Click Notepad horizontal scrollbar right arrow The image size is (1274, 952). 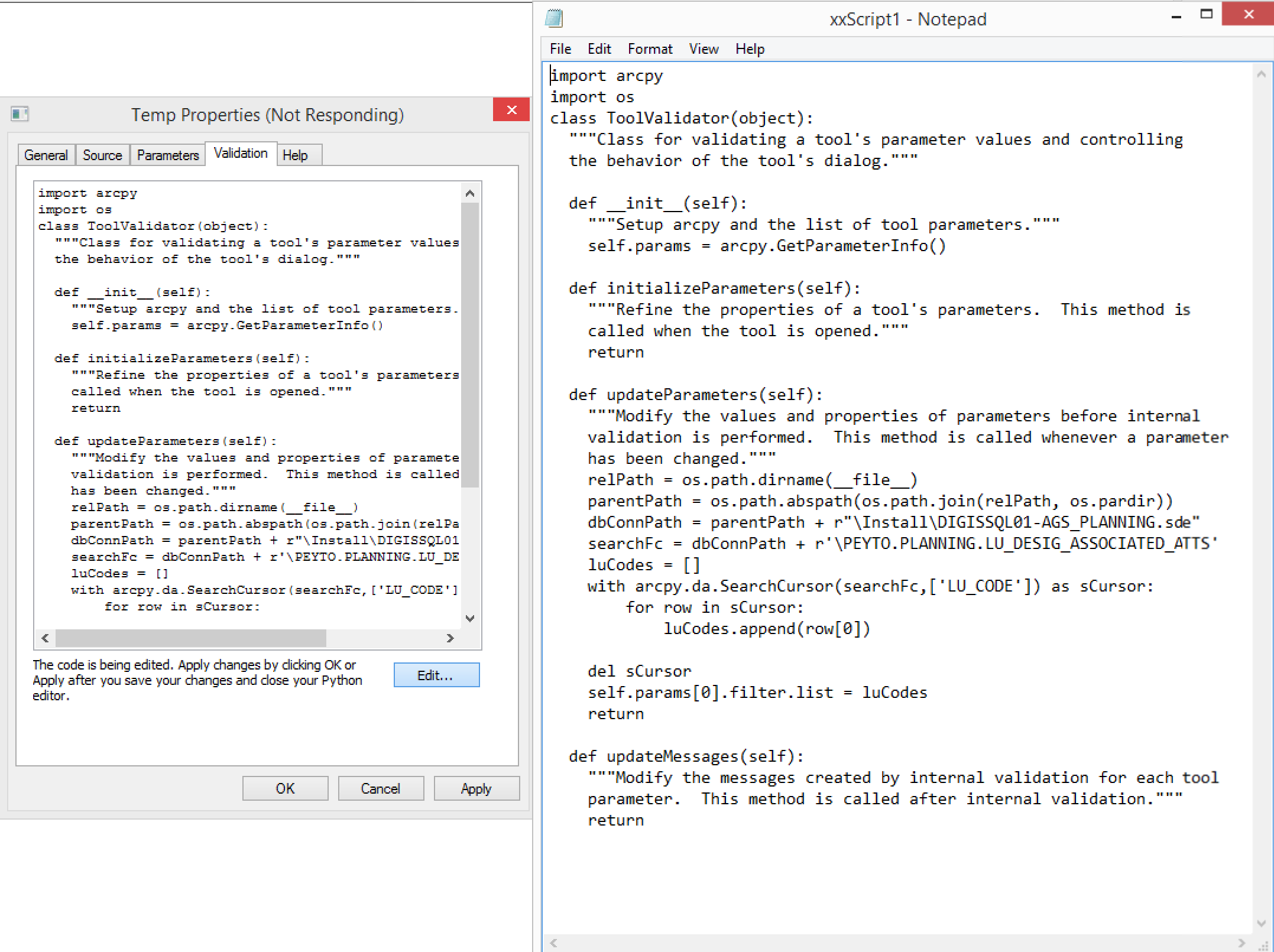[1241, 943]
